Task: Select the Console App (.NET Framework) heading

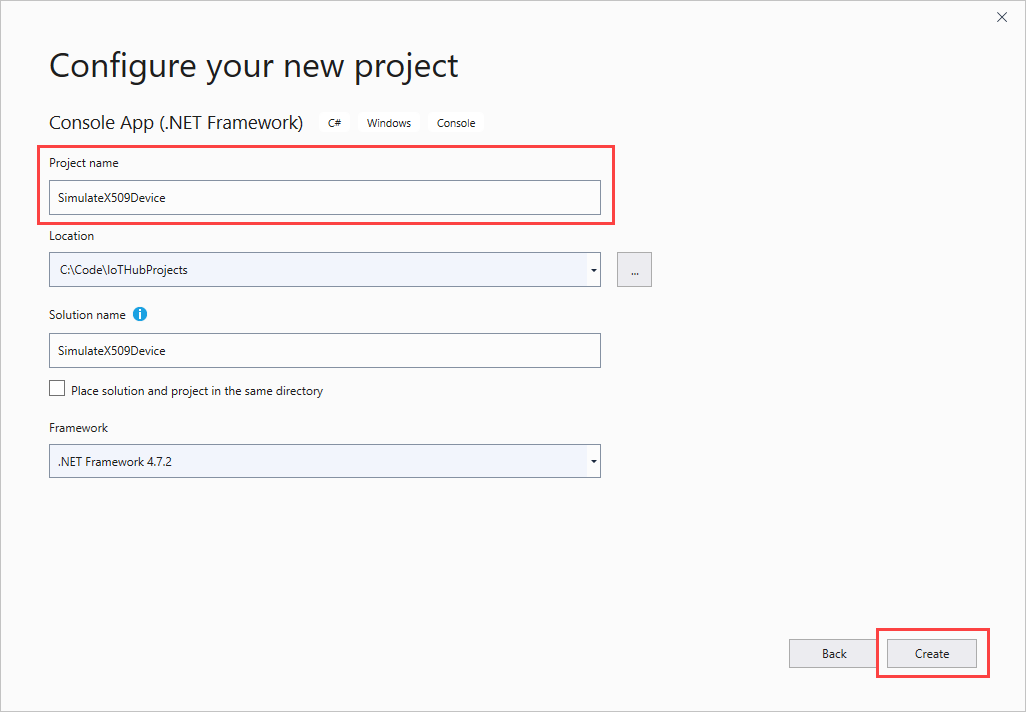Action: click(176, 122)
